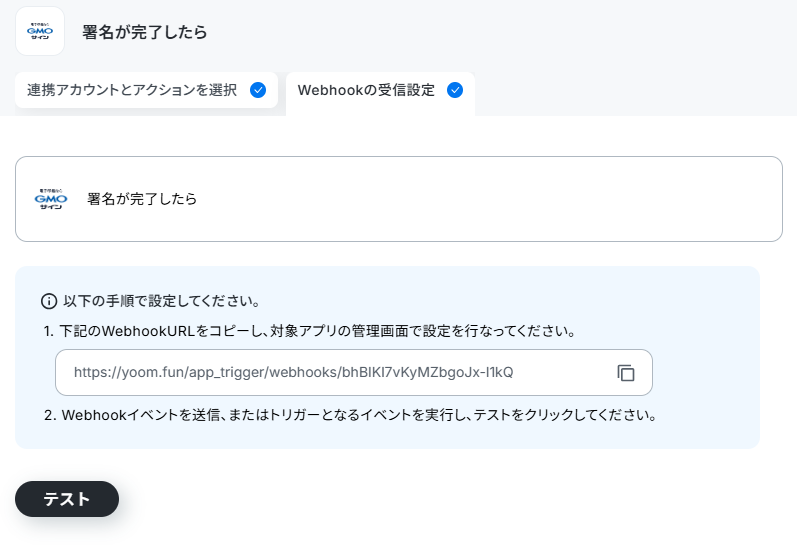The width and height of the screenshot is (797, 545).
Task: Copy the Webhook URL with the copy icon
Action: pyautogui.click(x=626, y=373)
